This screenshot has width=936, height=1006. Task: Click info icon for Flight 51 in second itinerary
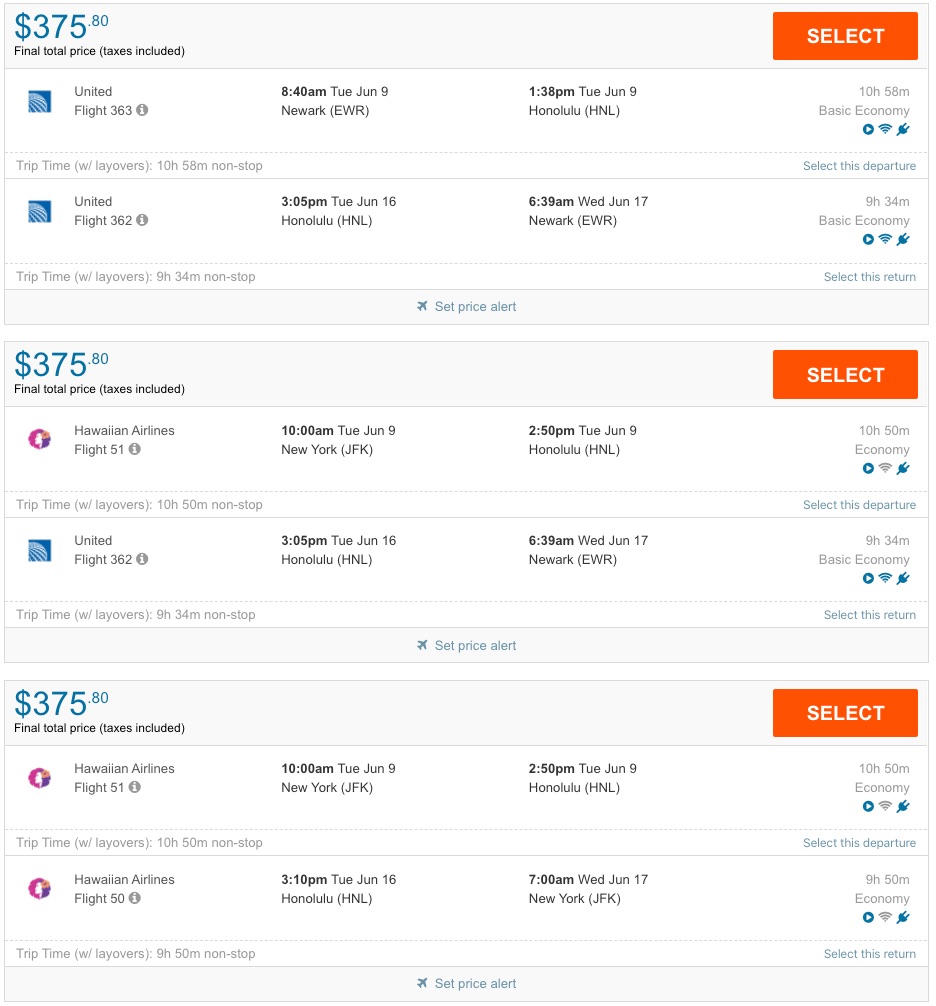point(135,449)
